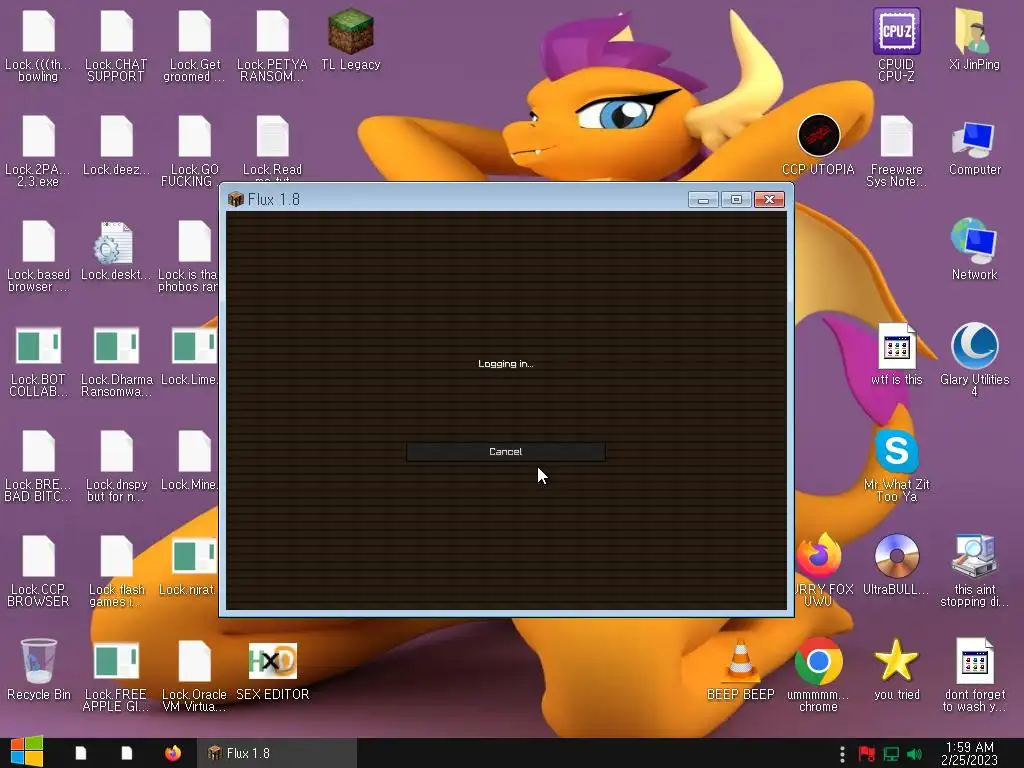
Task: Click the Flux 1.8 title bar icon
Action: [236, 199]
